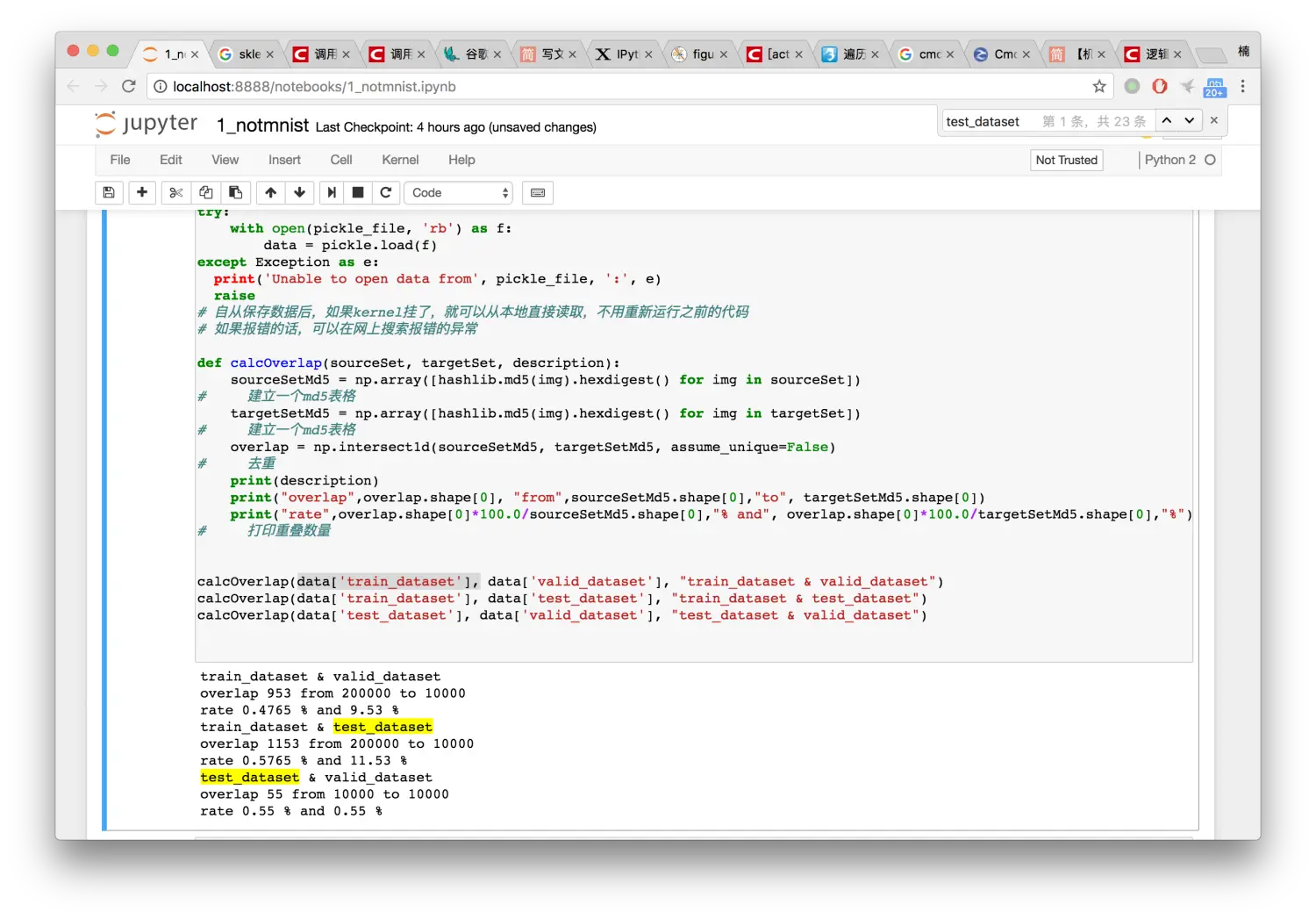
Task: Switch to the 1_n notebook tab
Action: click(x=171, y=54)
